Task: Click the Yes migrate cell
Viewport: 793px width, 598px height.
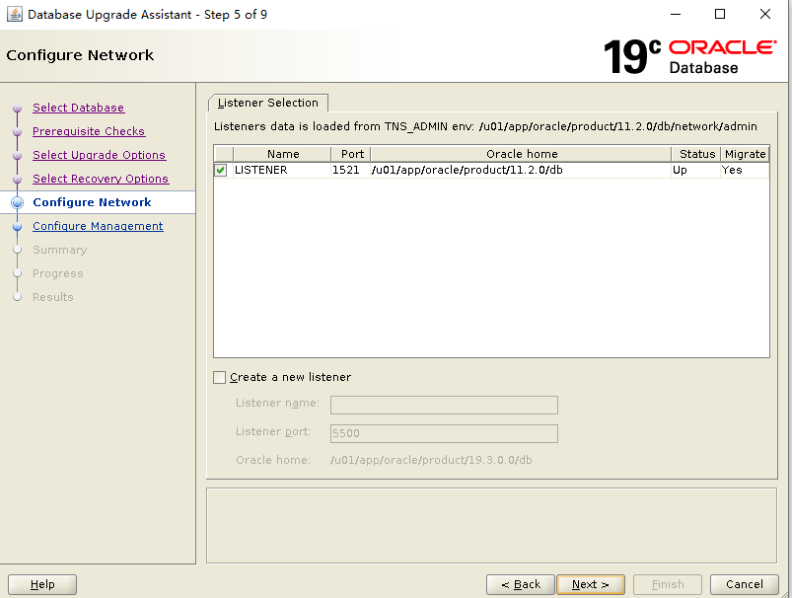Action: coord(744,170)
